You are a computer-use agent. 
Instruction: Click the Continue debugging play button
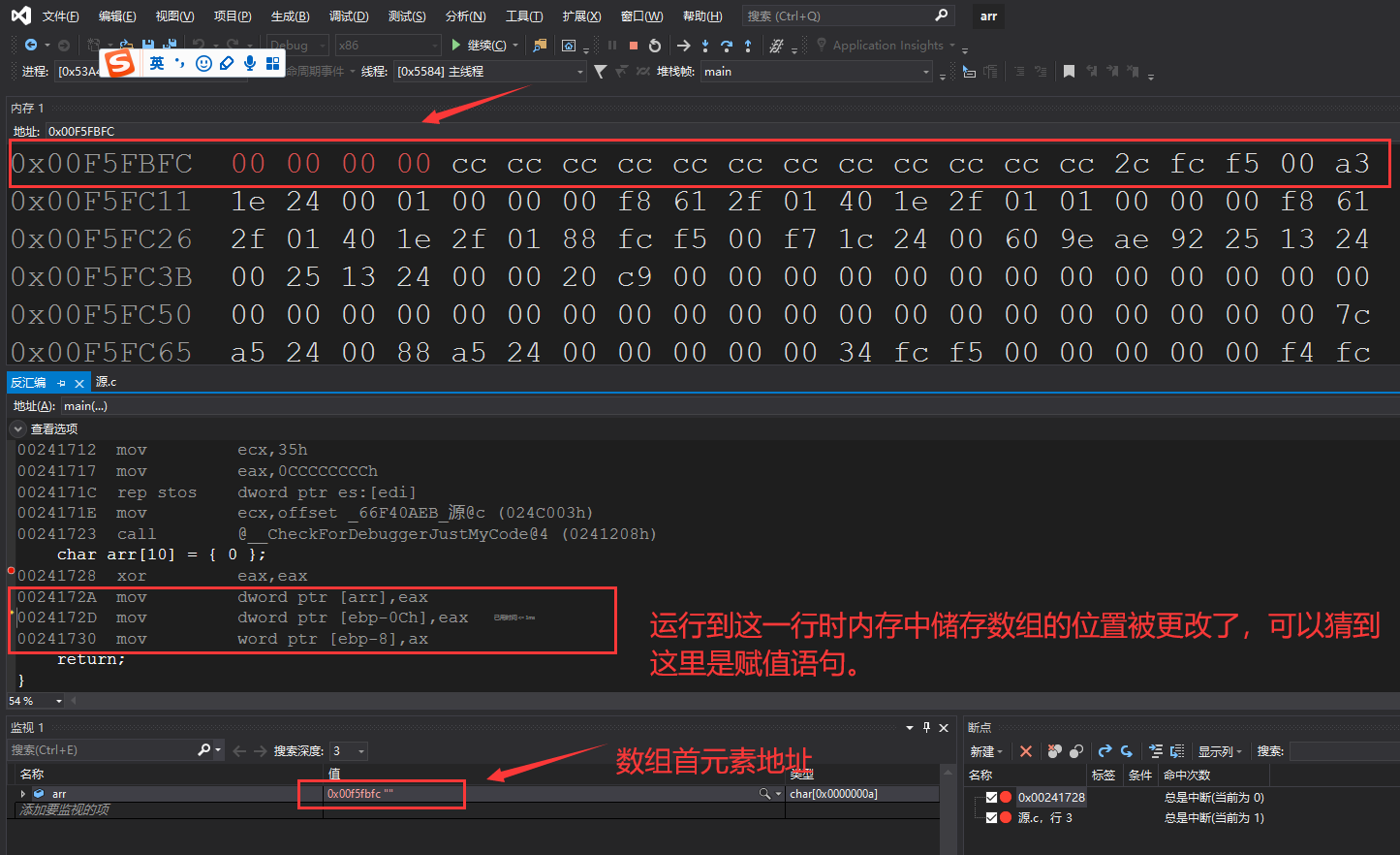(456, 45)
